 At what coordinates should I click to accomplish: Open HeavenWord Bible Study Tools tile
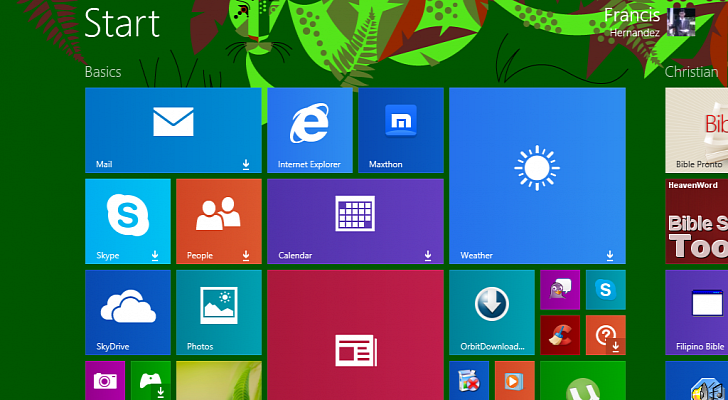[x=696, y=221]
